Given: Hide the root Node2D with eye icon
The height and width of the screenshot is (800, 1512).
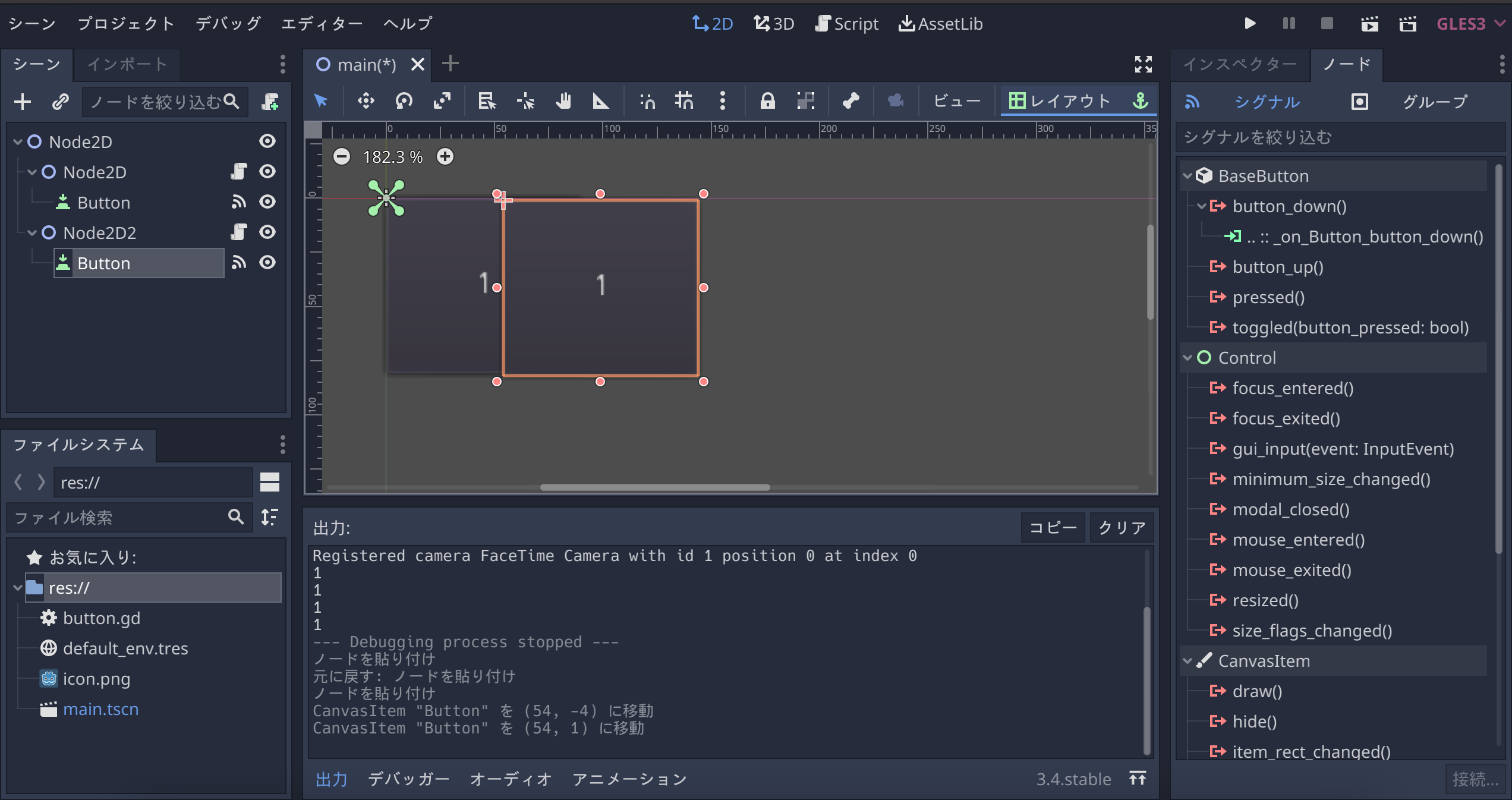Looking at the screenshot, I should coord(267,141).
